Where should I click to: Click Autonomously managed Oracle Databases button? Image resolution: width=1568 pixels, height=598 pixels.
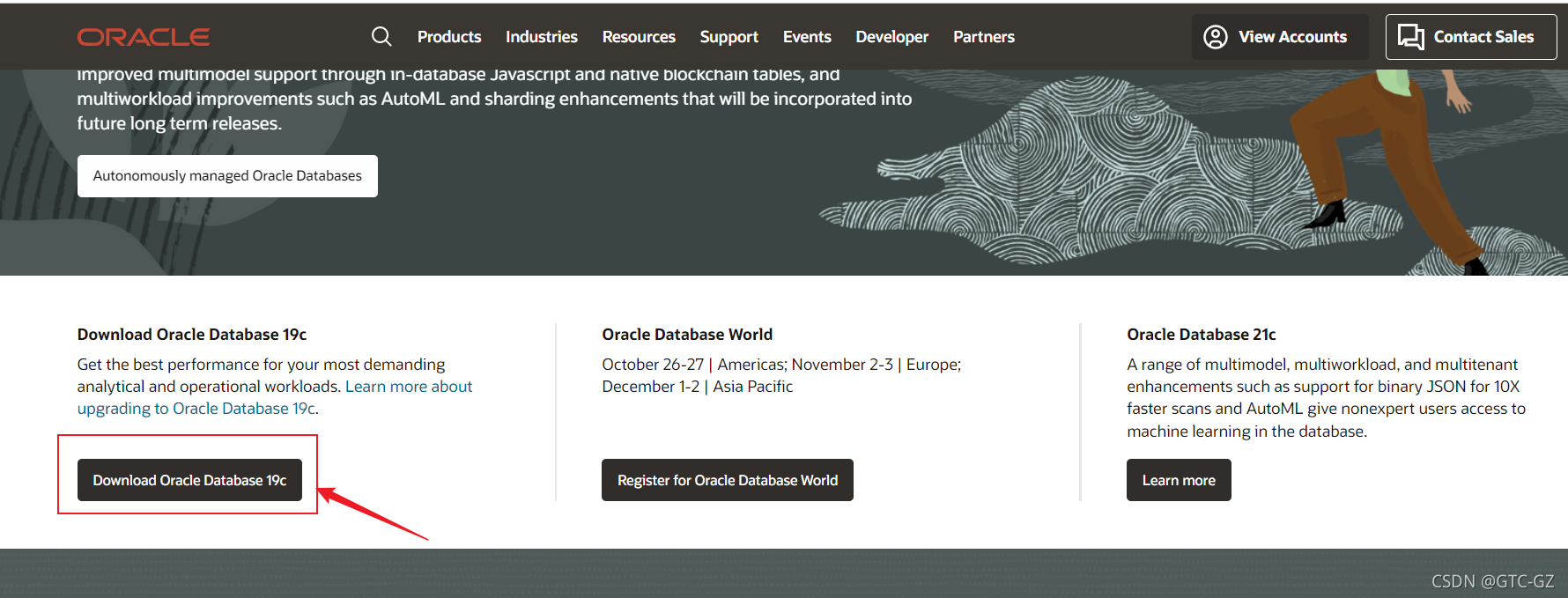[x=227, y=176]
